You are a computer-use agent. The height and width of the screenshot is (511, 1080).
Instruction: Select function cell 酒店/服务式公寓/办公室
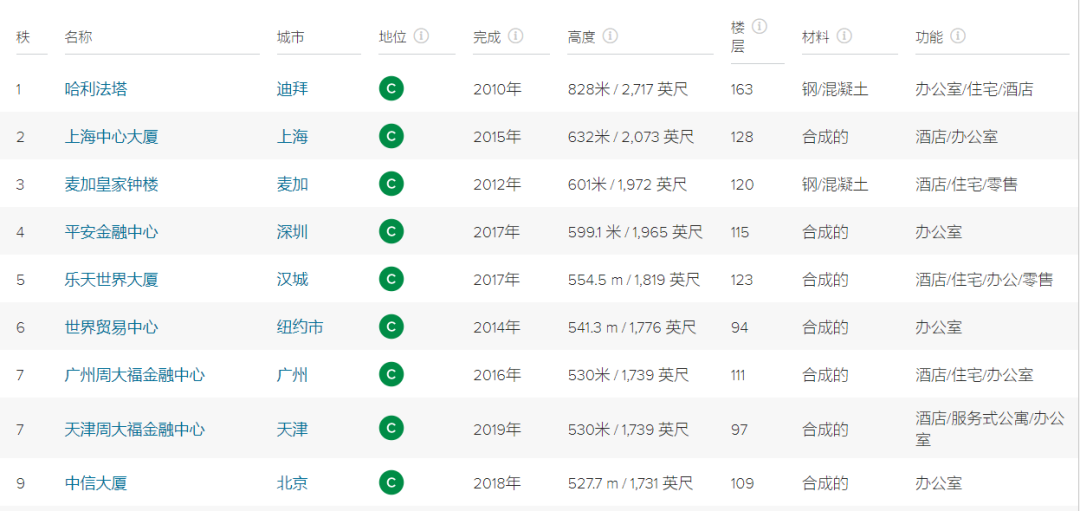point(990,428)
